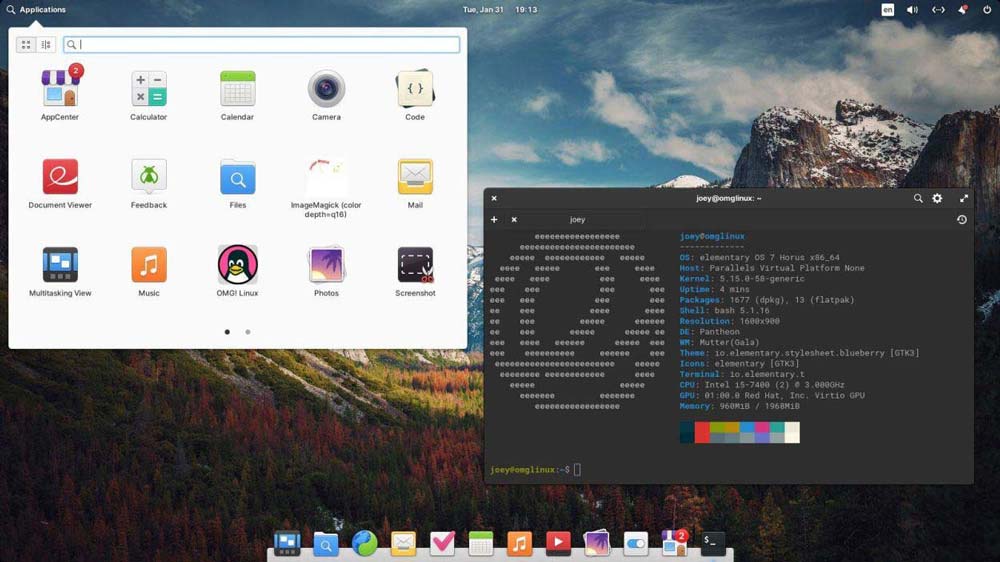Open the keyboard layout indicator 'en'
The width and height of the screenshot is (1000, 562).
[x=887, y=10]
